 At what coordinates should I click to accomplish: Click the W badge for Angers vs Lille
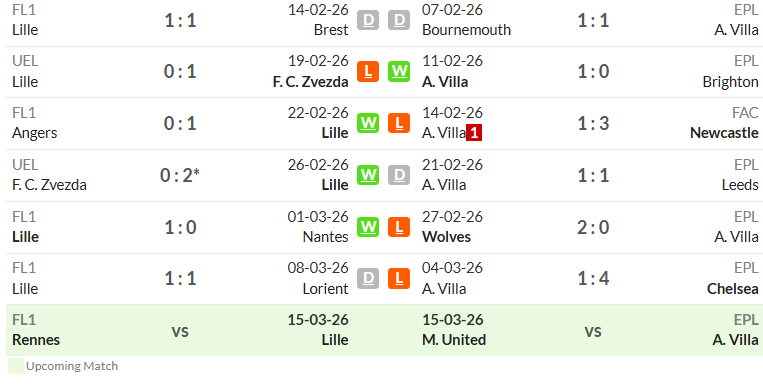[x=368, y=123]
